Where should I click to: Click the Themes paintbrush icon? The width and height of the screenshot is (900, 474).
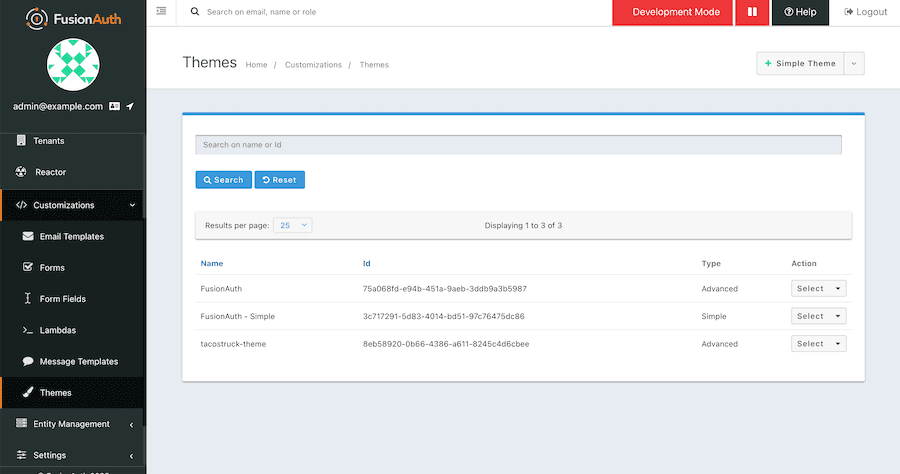pos(28,392)
